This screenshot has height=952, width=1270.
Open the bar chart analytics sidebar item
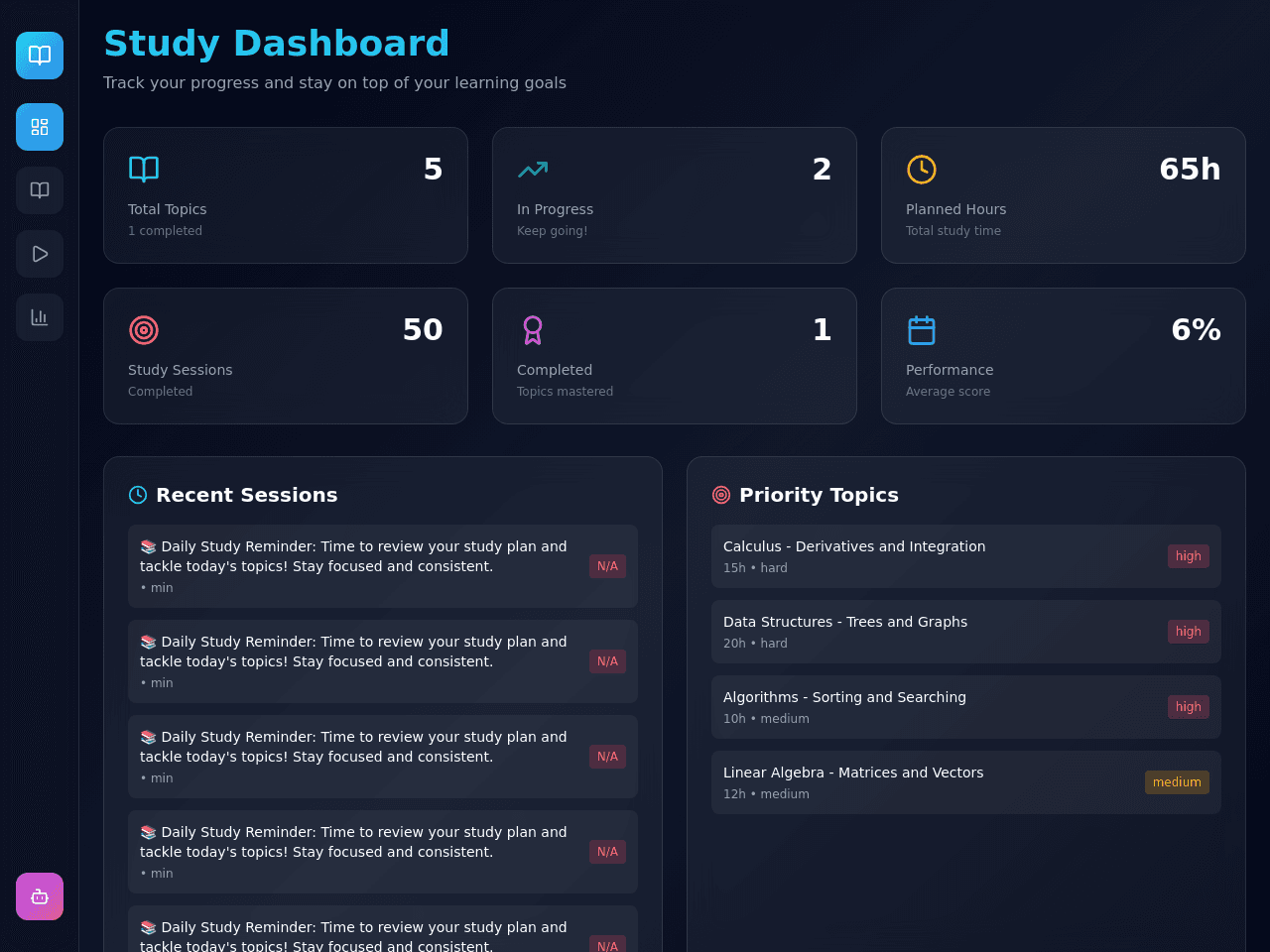pos(40,317)
